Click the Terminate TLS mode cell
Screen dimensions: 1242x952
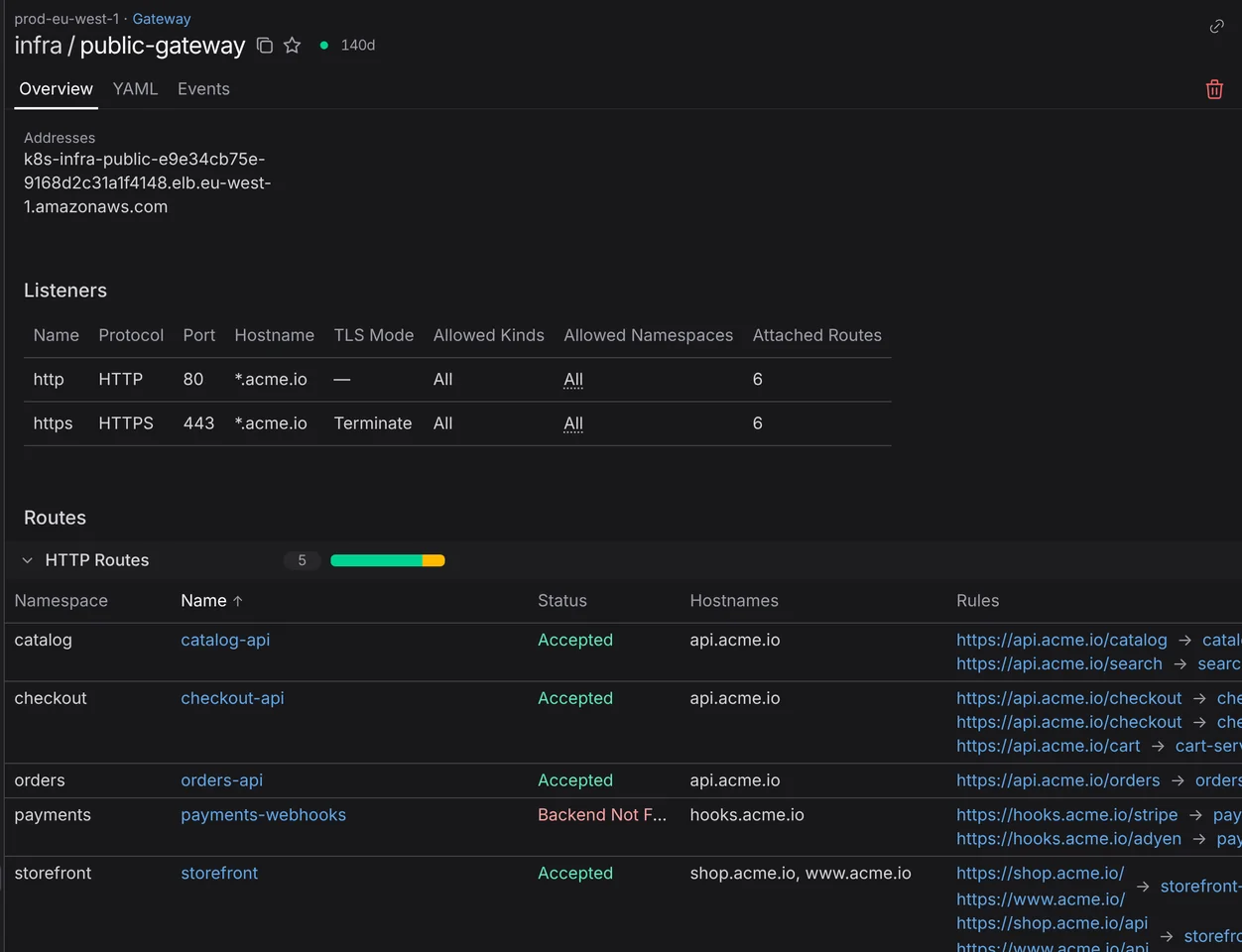click(373, 423)
